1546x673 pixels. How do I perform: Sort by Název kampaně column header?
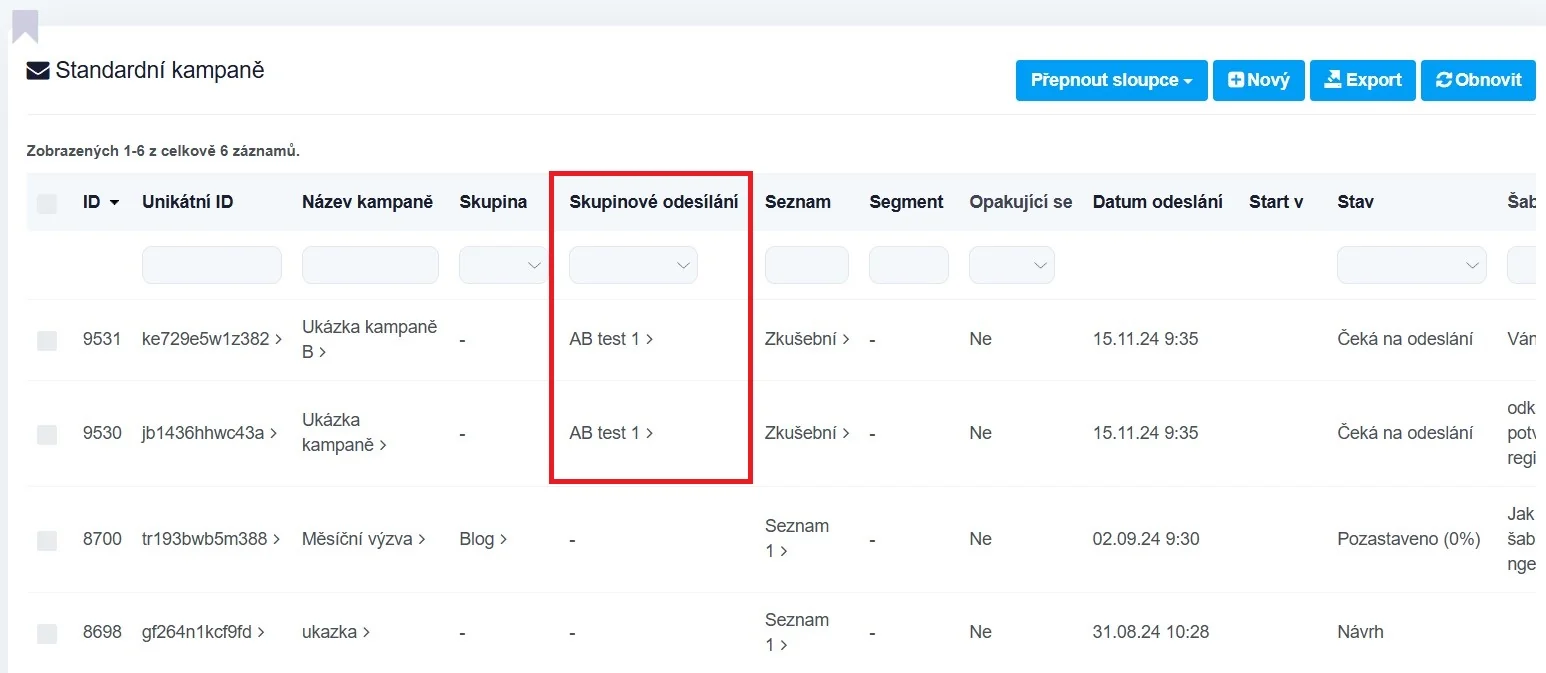coord(367,202)
